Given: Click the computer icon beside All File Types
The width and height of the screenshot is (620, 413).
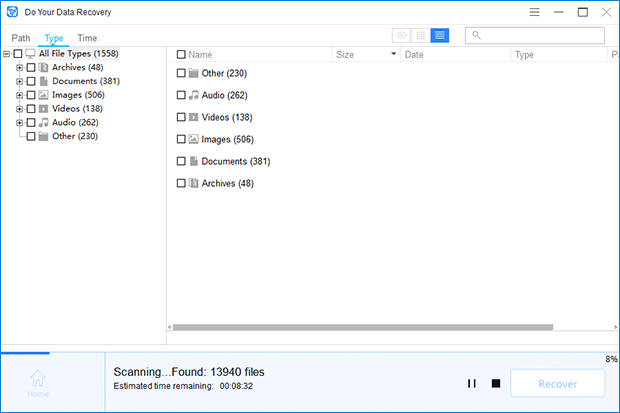Looking at the screenshot, I should (30, 53).
